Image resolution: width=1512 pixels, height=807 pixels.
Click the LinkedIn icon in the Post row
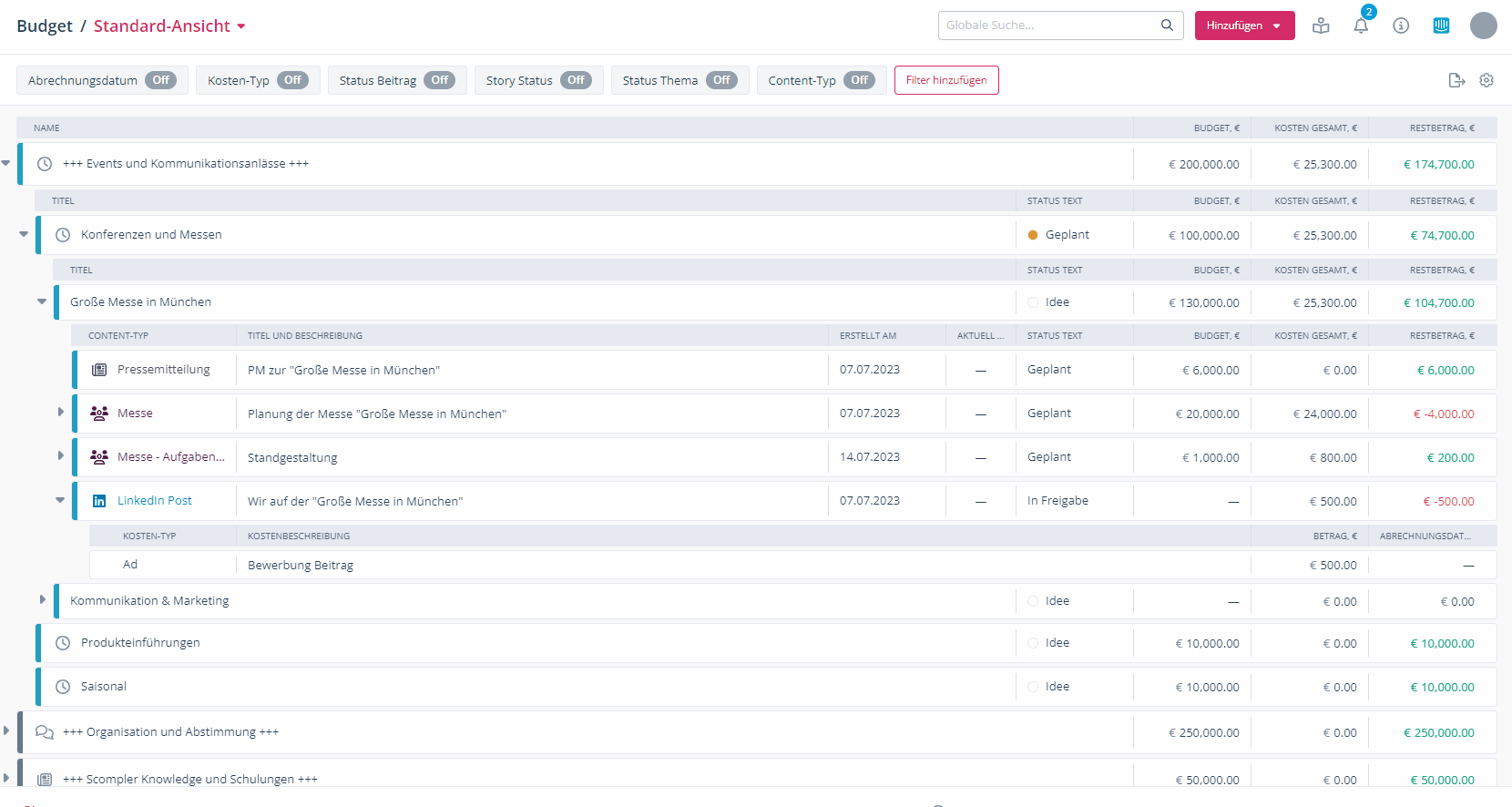[99, 501]
